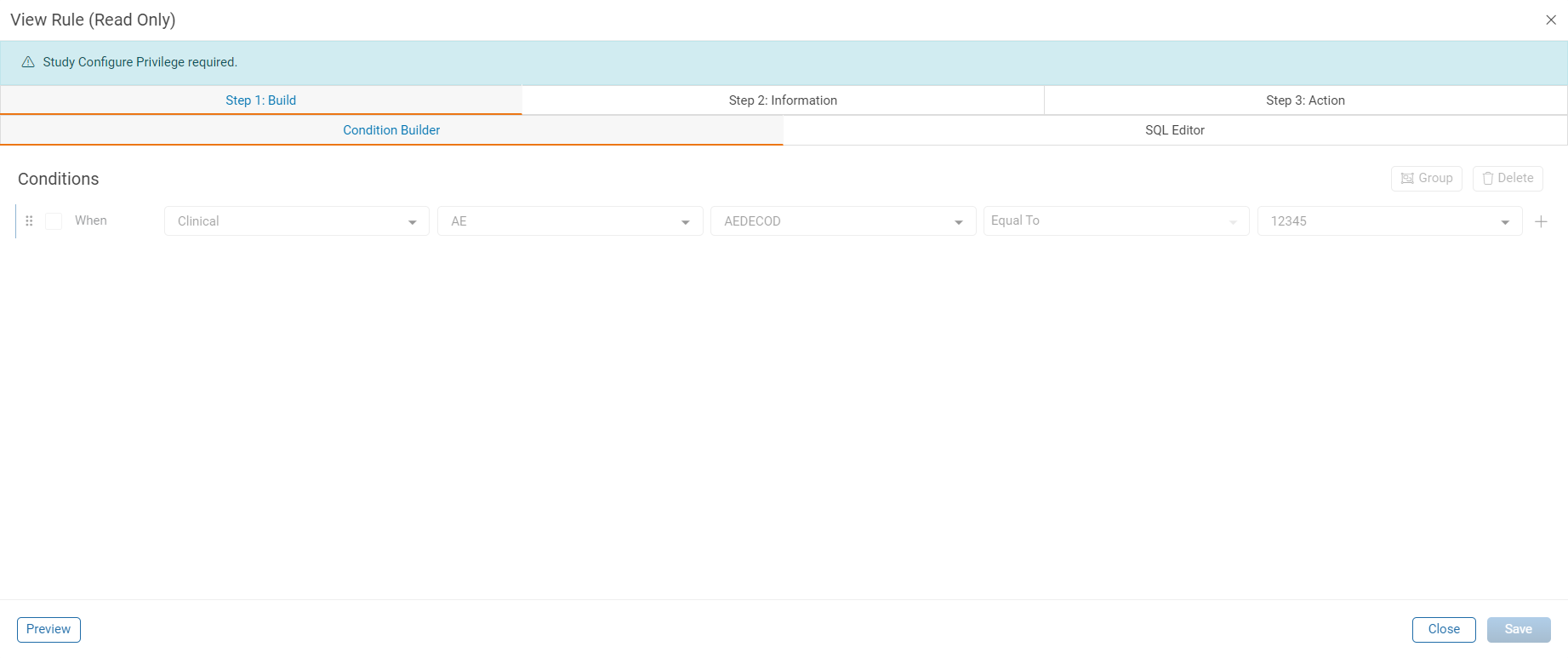The width and height of the screenshot is (1568, 658).
Task: Open the Equal To operator dropdown
Action: coord(1116,221)
